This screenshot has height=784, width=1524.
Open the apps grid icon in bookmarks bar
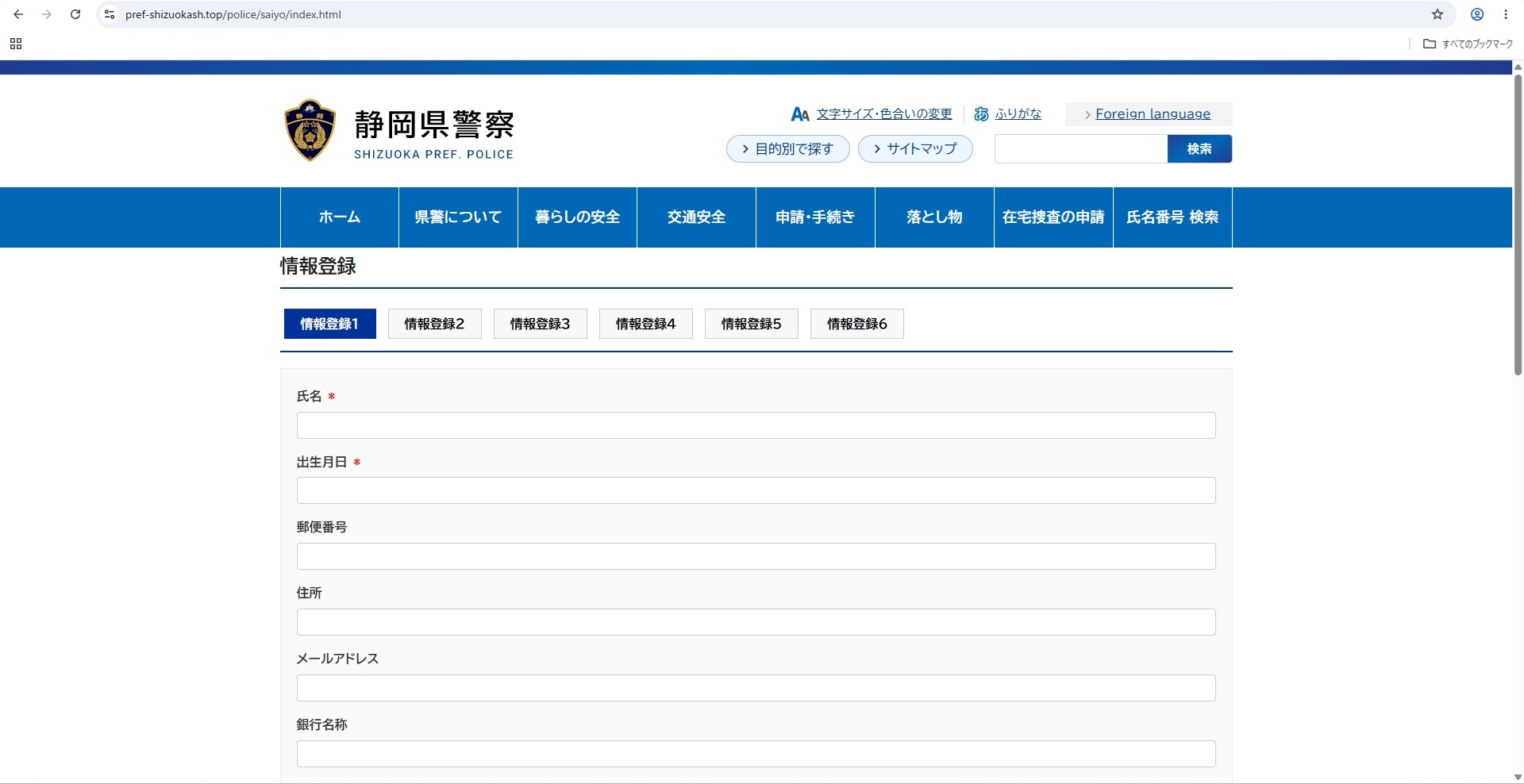point(16,44)
